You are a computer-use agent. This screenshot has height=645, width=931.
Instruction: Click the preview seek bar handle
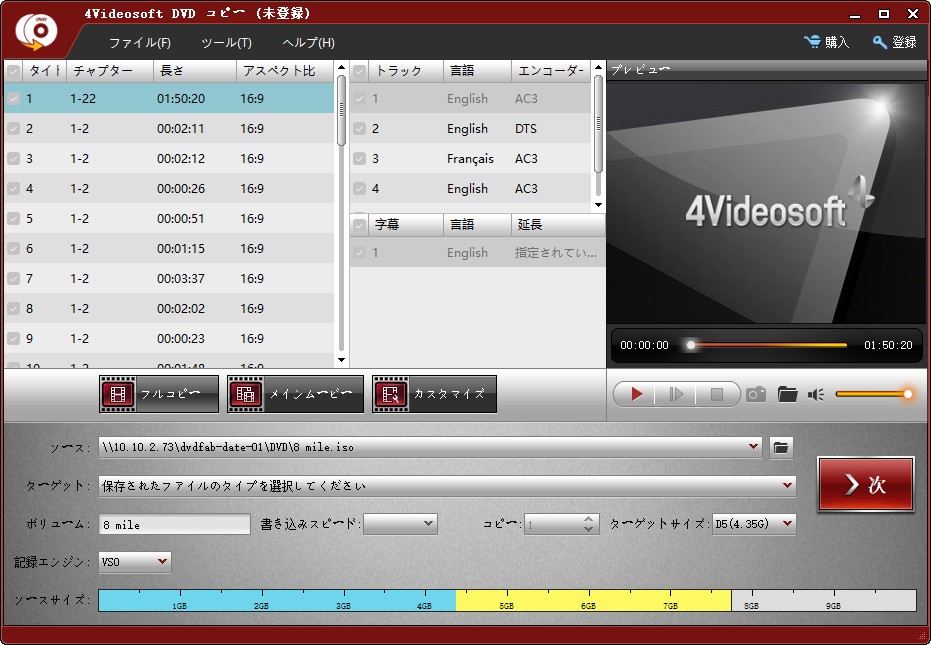pos(691,344)
